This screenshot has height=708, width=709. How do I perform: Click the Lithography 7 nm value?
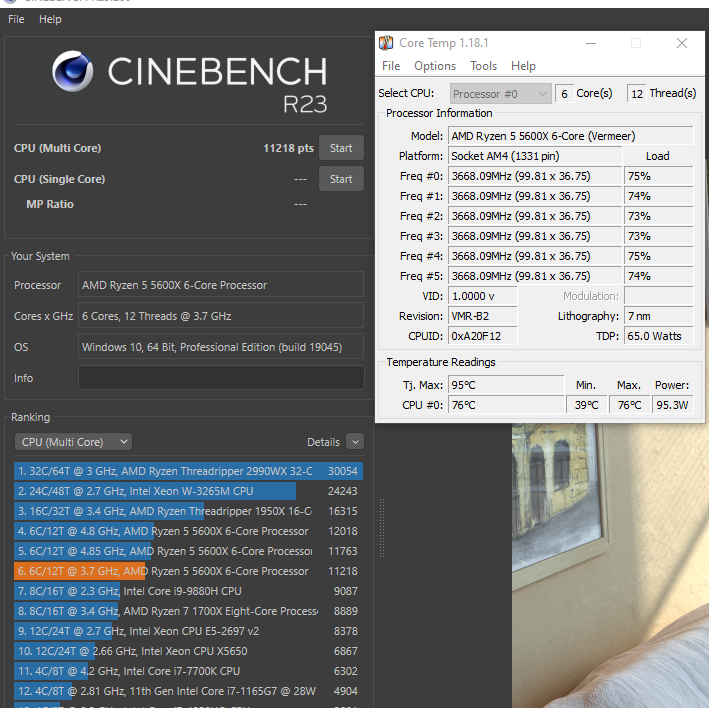(x=658, y=316)
